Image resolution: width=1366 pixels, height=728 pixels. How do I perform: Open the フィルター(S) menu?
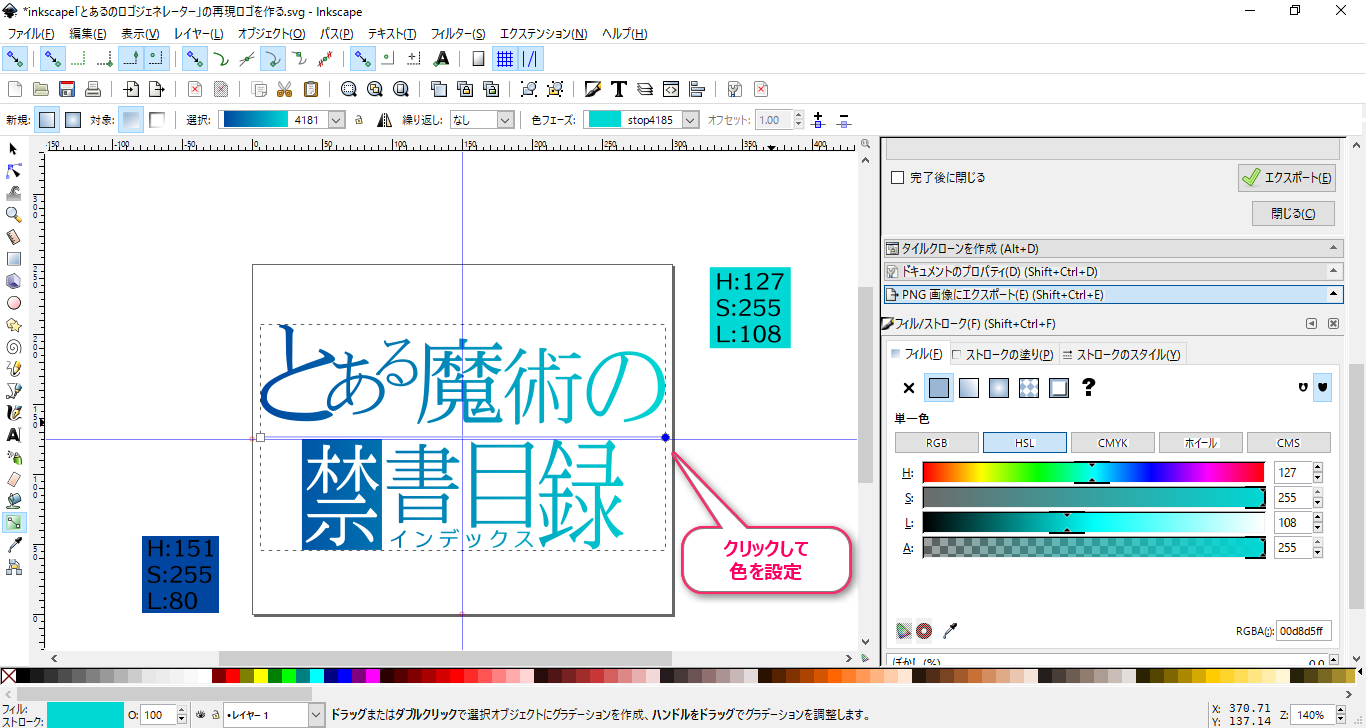coord(458,33)
